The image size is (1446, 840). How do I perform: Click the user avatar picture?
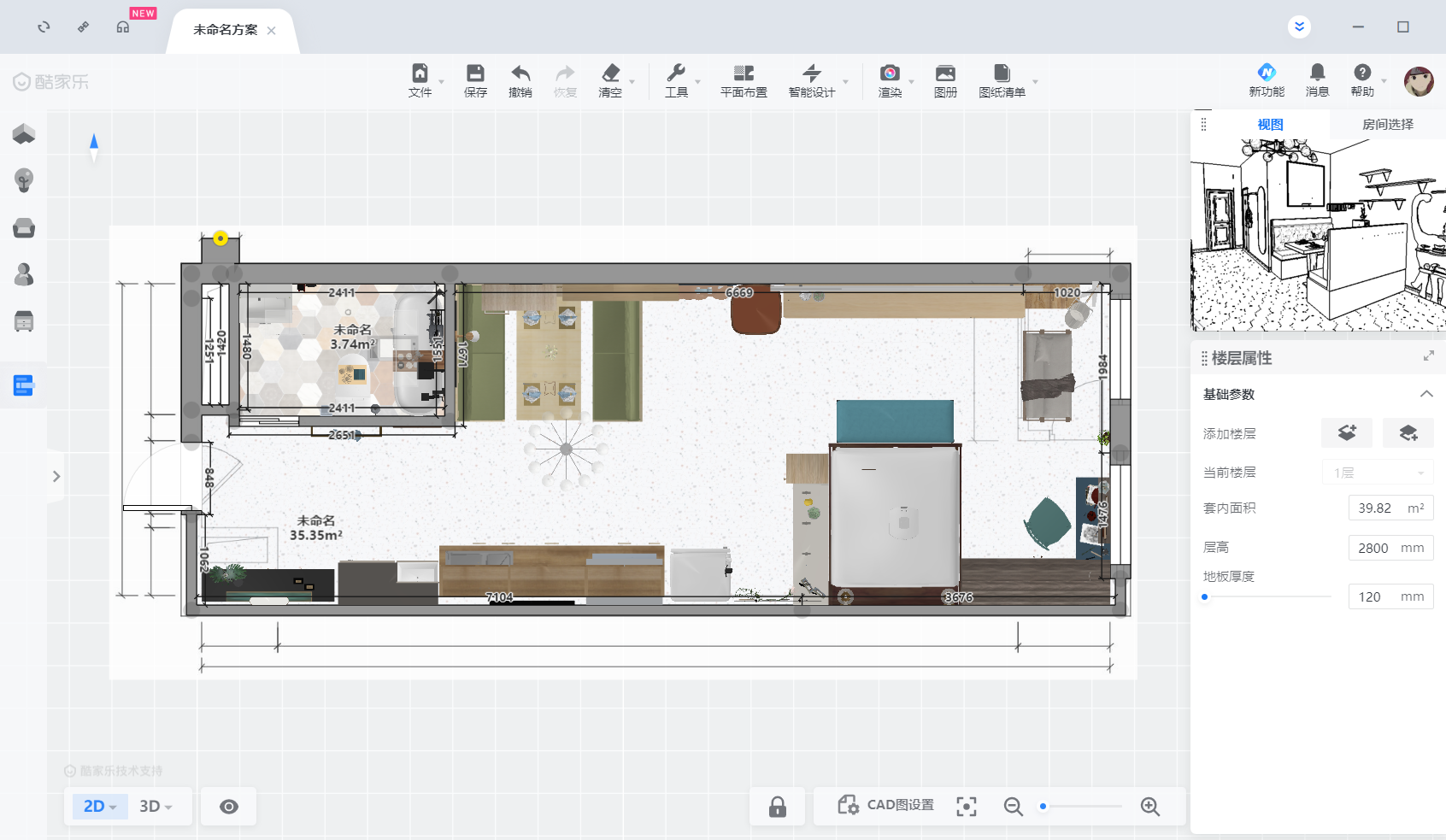(x=1419, y=81)
